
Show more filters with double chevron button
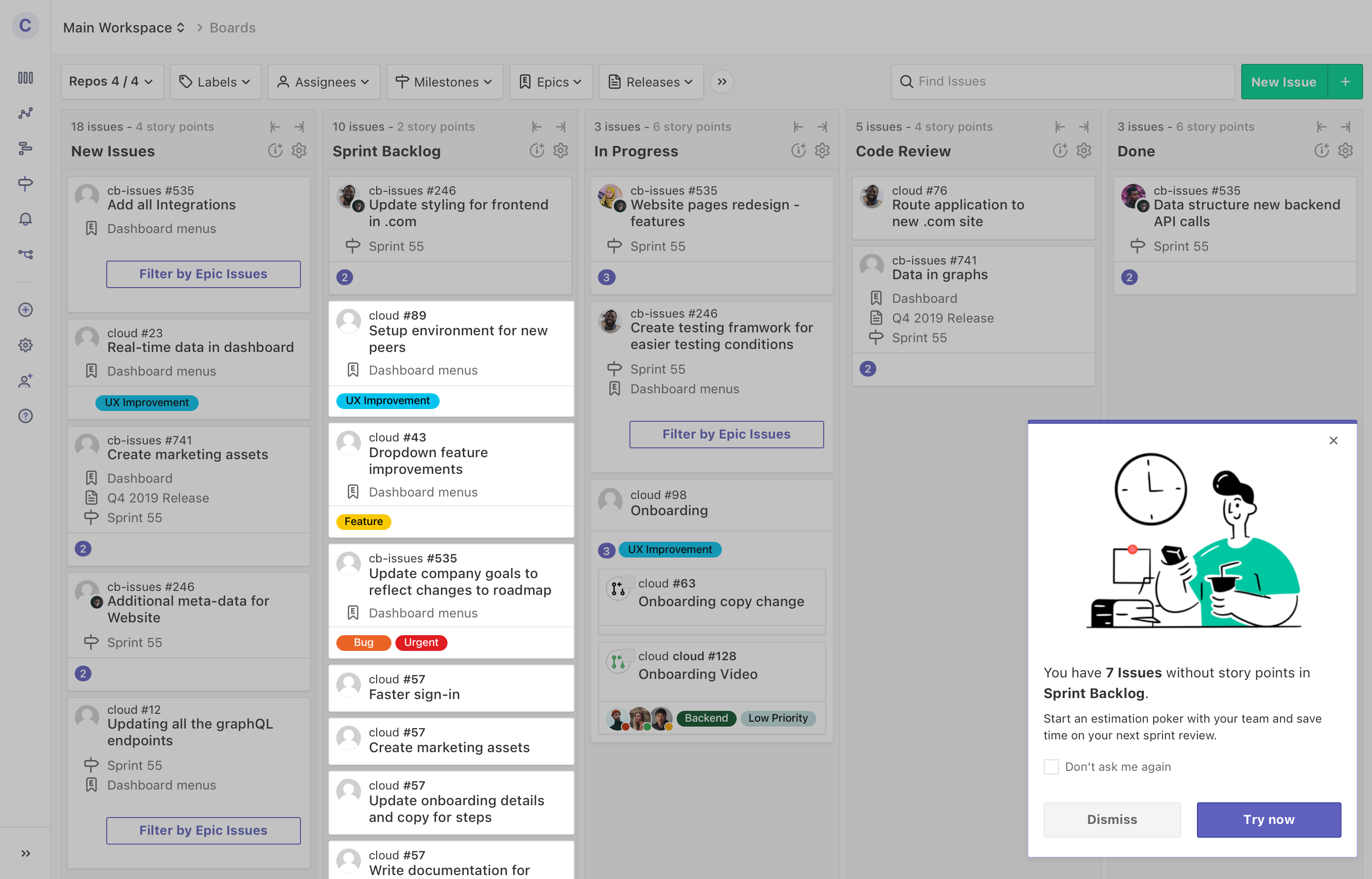(722, 82)
